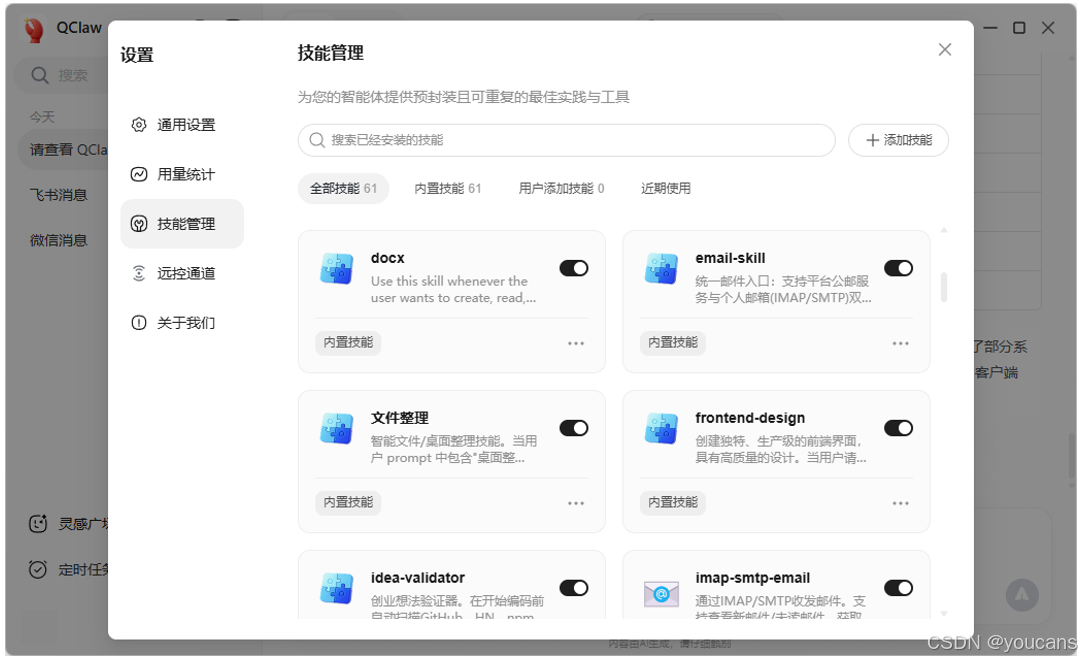
Task: Open 用量统计 usage statistics in settings sidebar
Action: (182, 173)
